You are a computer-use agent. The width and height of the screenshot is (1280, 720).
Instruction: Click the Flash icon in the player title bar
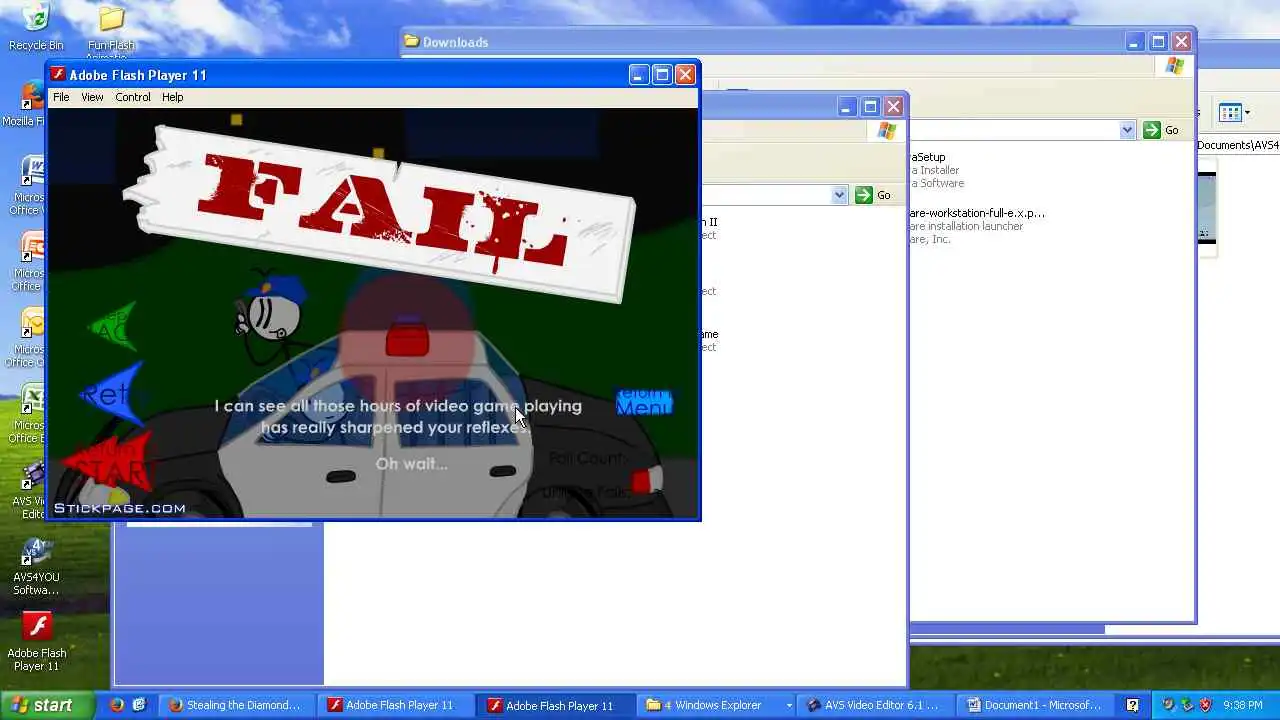58,75
